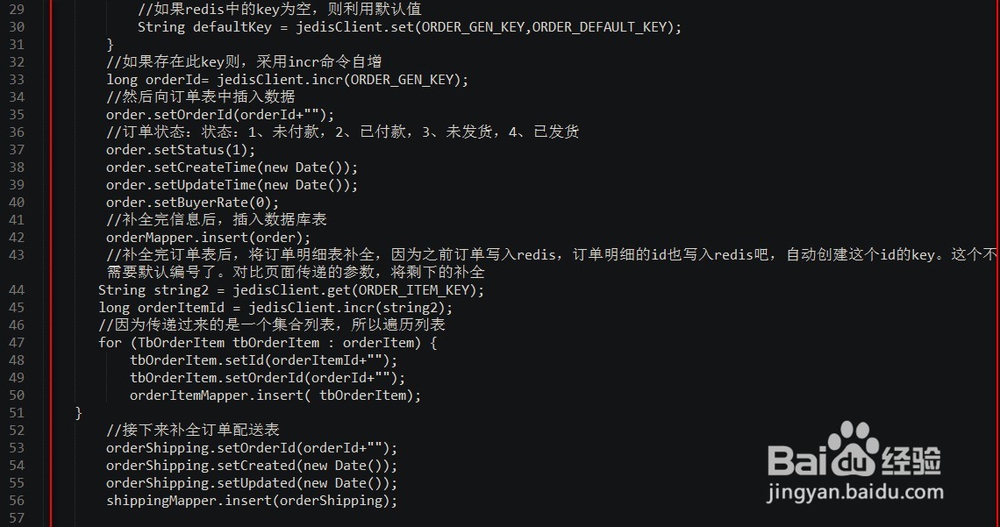
Task: Click the order.setBuyerRate(0) statement
Action: [x=193, y=202]
